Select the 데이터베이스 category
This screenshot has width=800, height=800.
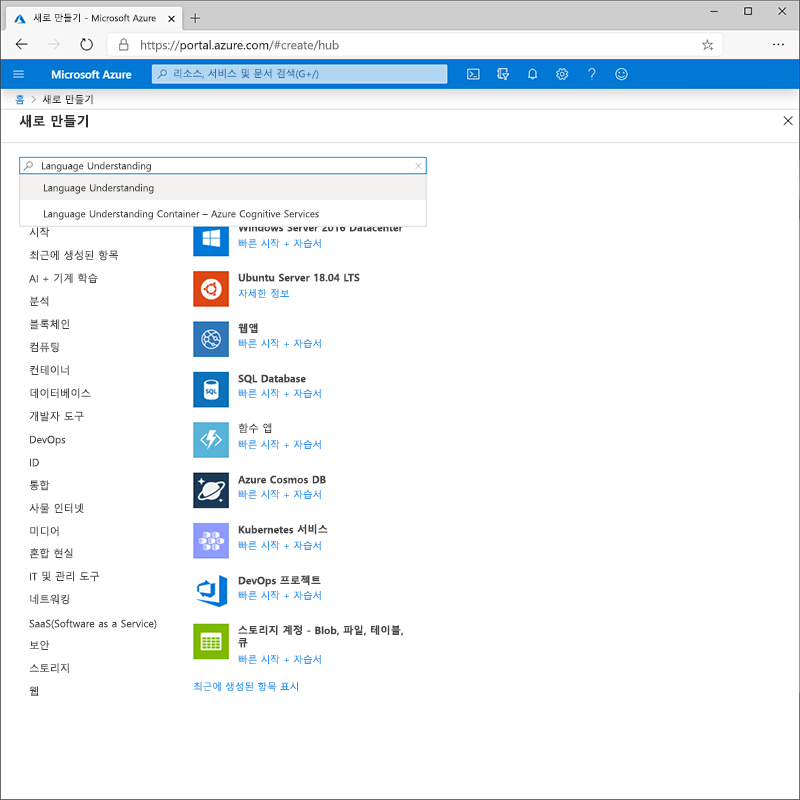point(60,393)
